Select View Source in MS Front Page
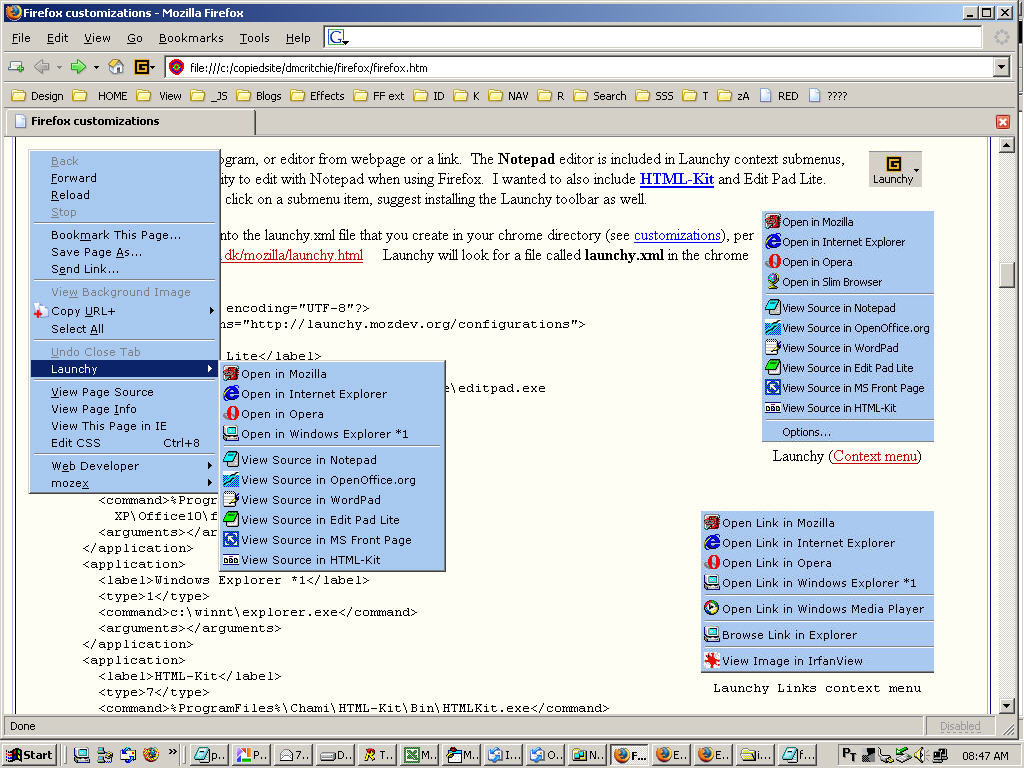The image size is (1024, 768). click(332, 540)
